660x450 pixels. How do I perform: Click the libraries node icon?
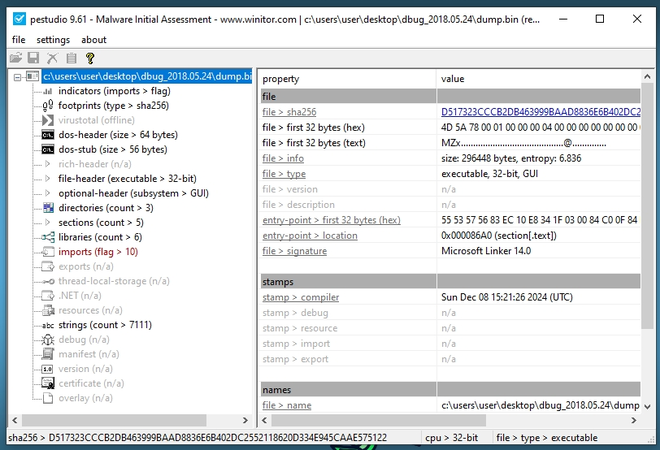coord(48,237)
